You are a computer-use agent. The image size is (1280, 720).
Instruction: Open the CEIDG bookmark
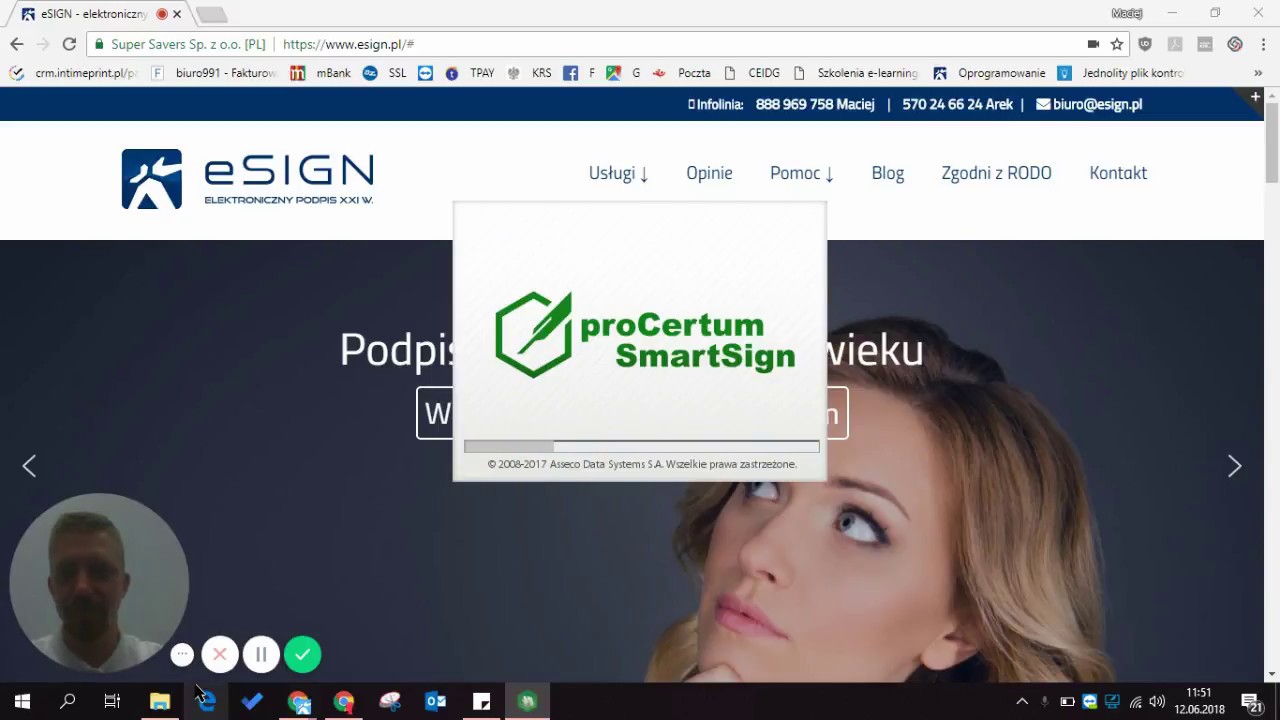(x=751, y=73)
